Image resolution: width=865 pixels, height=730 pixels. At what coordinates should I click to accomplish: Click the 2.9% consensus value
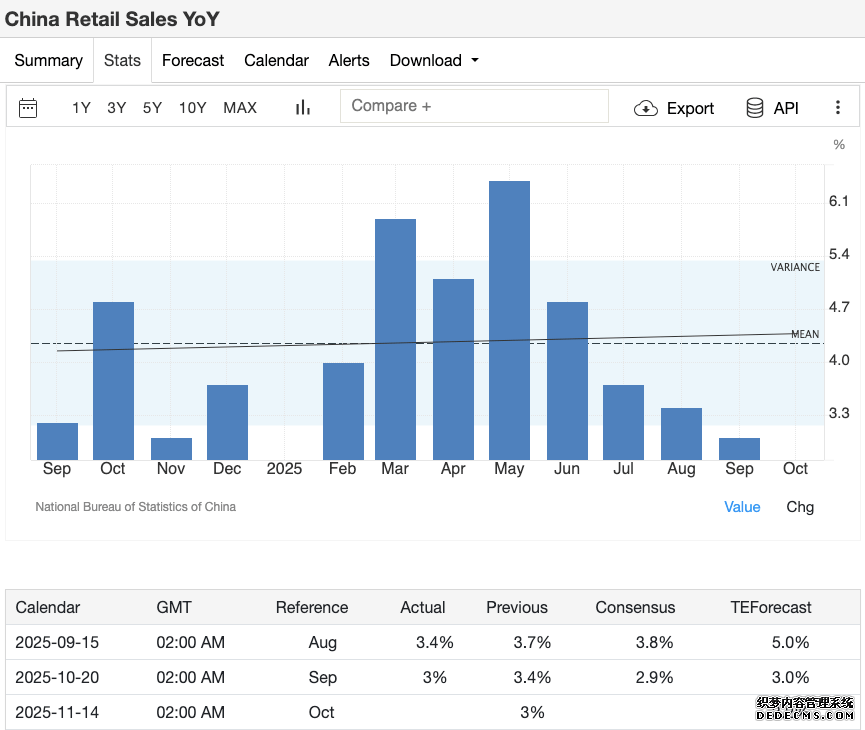pyautogui.click(x=654, y=677)
